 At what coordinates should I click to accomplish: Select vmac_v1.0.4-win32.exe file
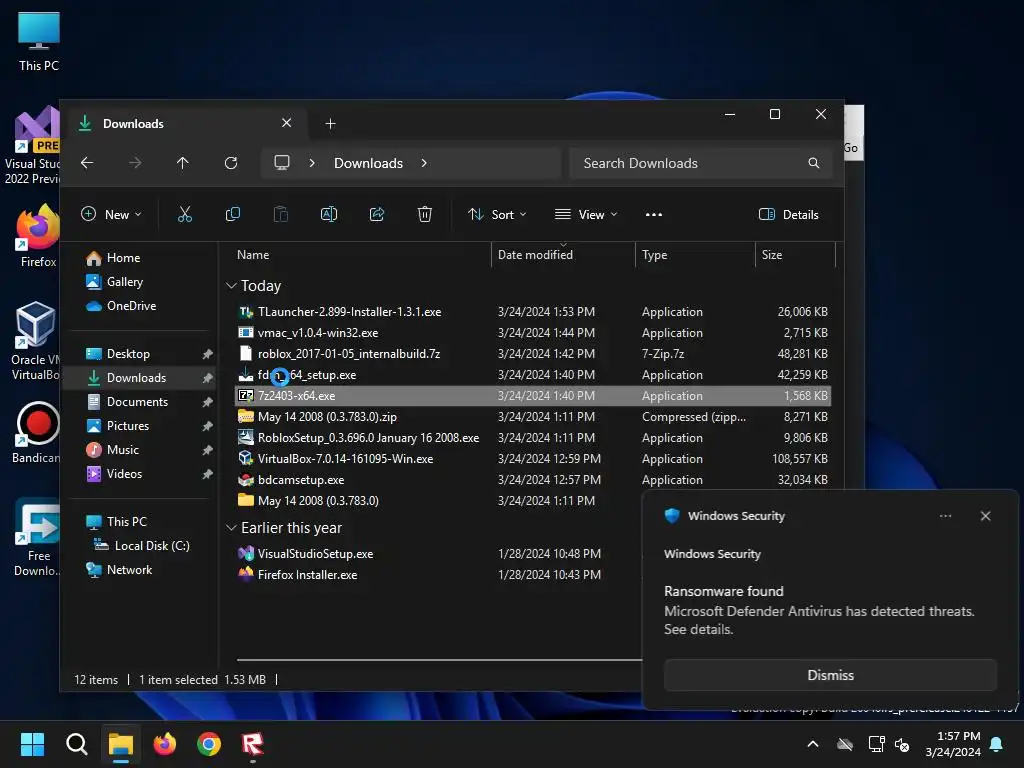(x=532, y=332)
